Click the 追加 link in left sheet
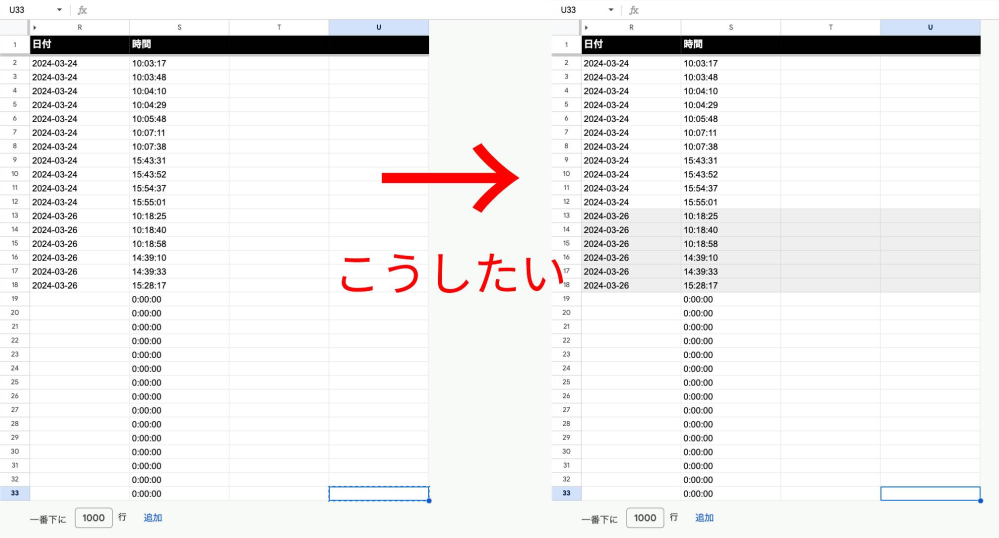Image resolution: width=999 pixels, height=538 pixels. pos(152,518)
